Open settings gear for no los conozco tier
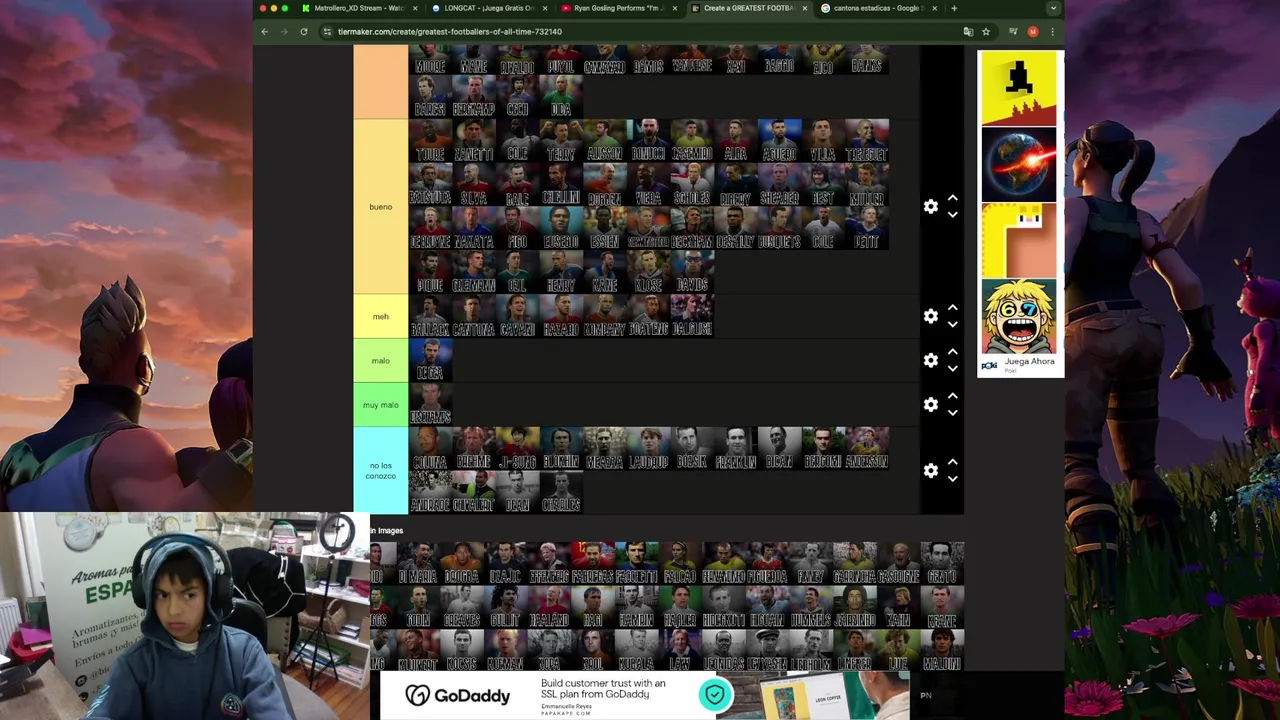This screenshot has width=1280, height=720. (x=931, y=470)
